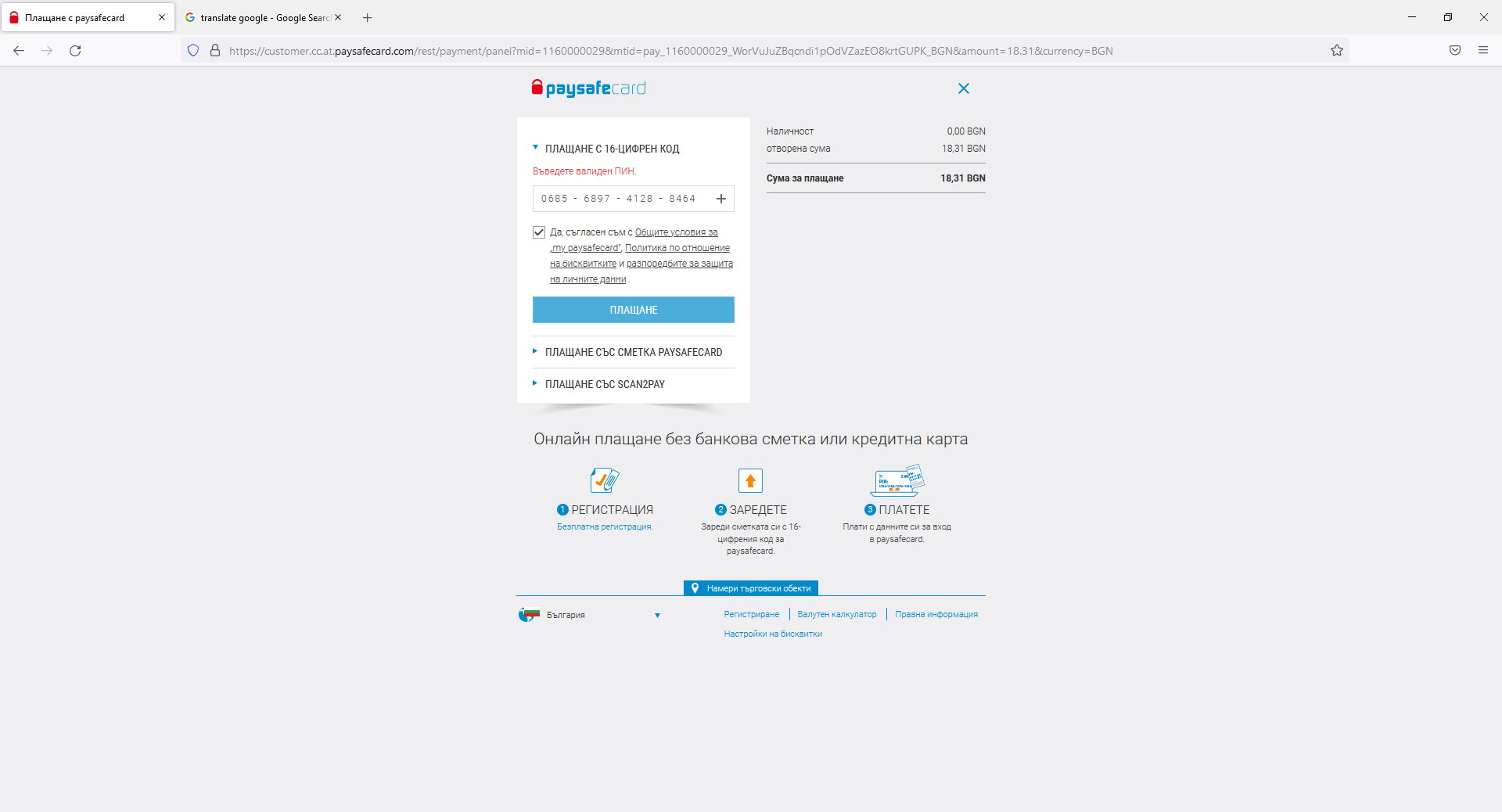Click the ПЛАТЕТЕ step heading
The height and width of the screenshot is (812, 1502).
(x=904, y=510)
